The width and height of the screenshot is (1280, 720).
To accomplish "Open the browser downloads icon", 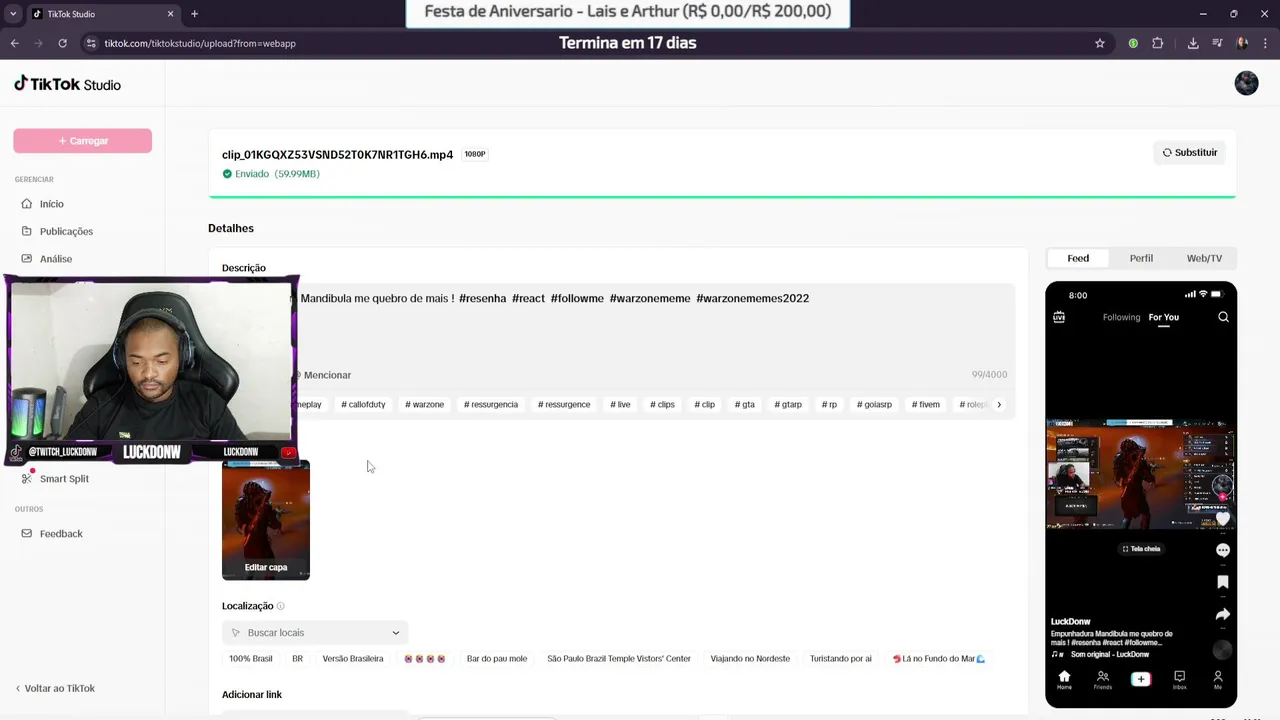I will 1193,43.
